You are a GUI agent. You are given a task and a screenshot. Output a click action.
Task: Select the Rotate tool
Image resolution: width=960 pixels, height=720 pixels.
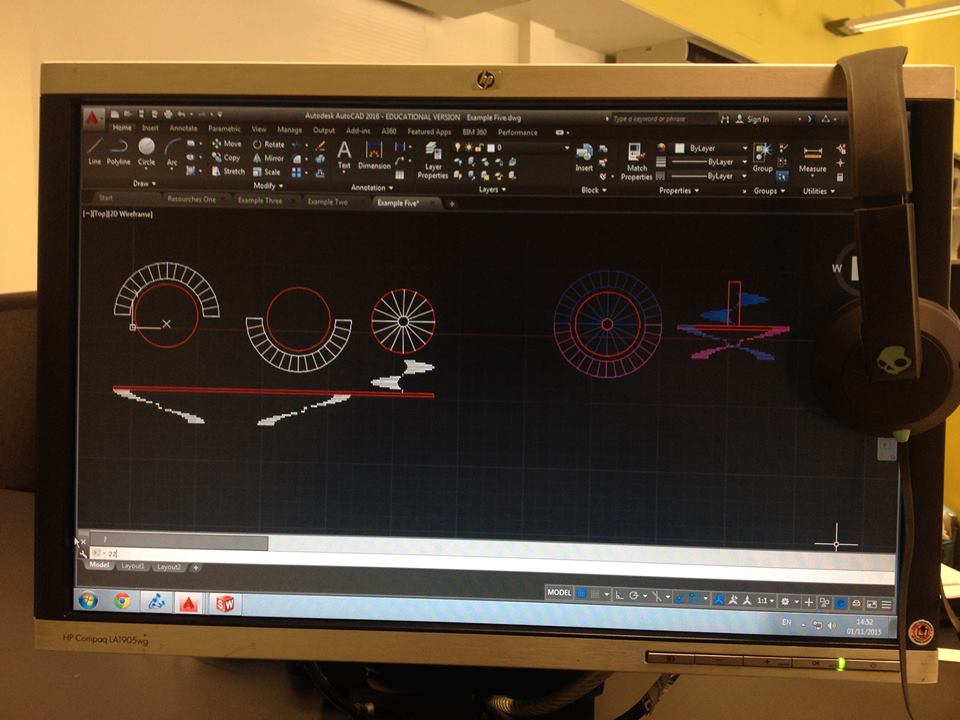click(x=269, y=144)
